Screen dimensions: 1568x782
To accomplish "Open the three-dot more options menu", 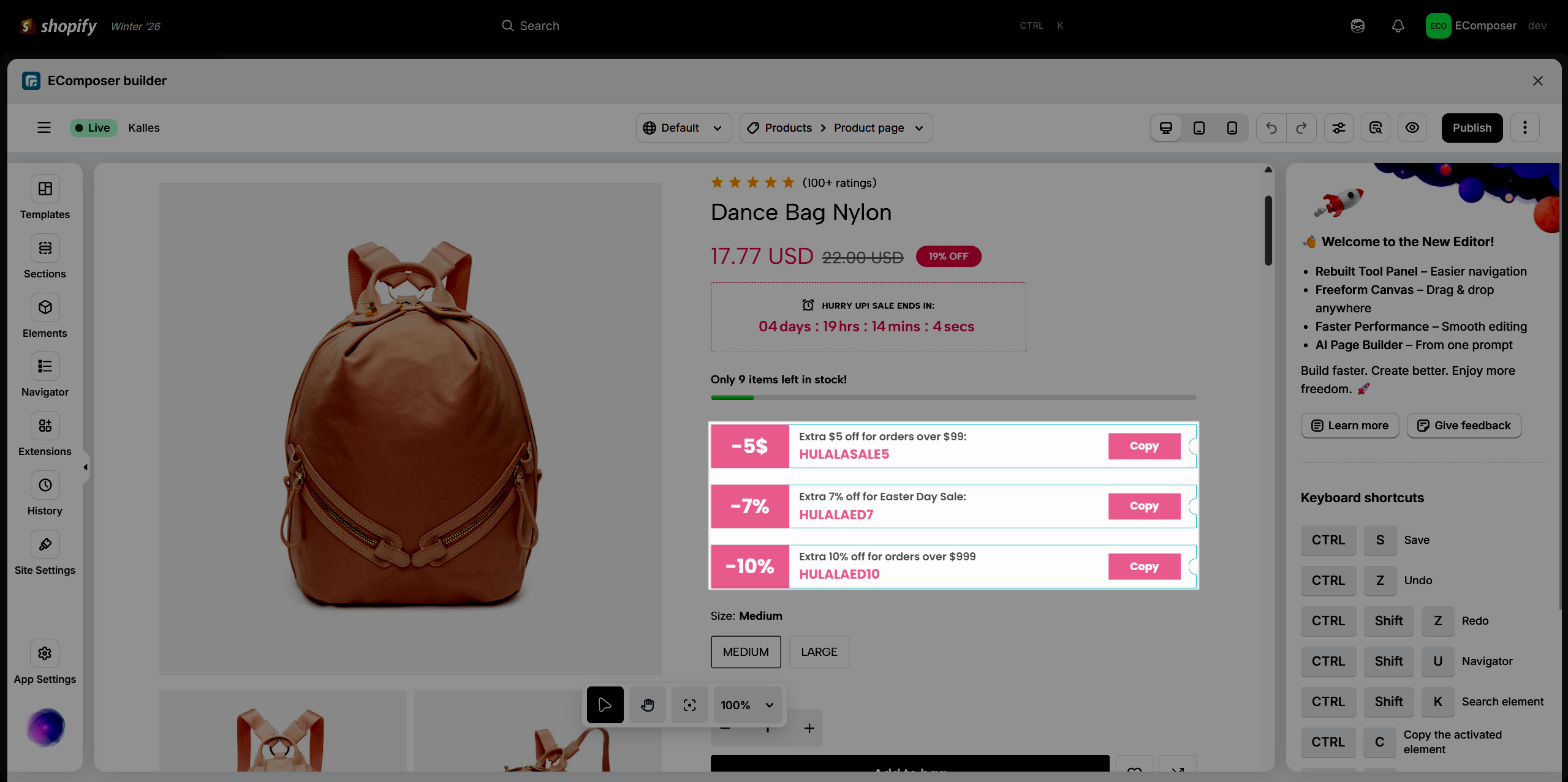I will (1525, 128).
